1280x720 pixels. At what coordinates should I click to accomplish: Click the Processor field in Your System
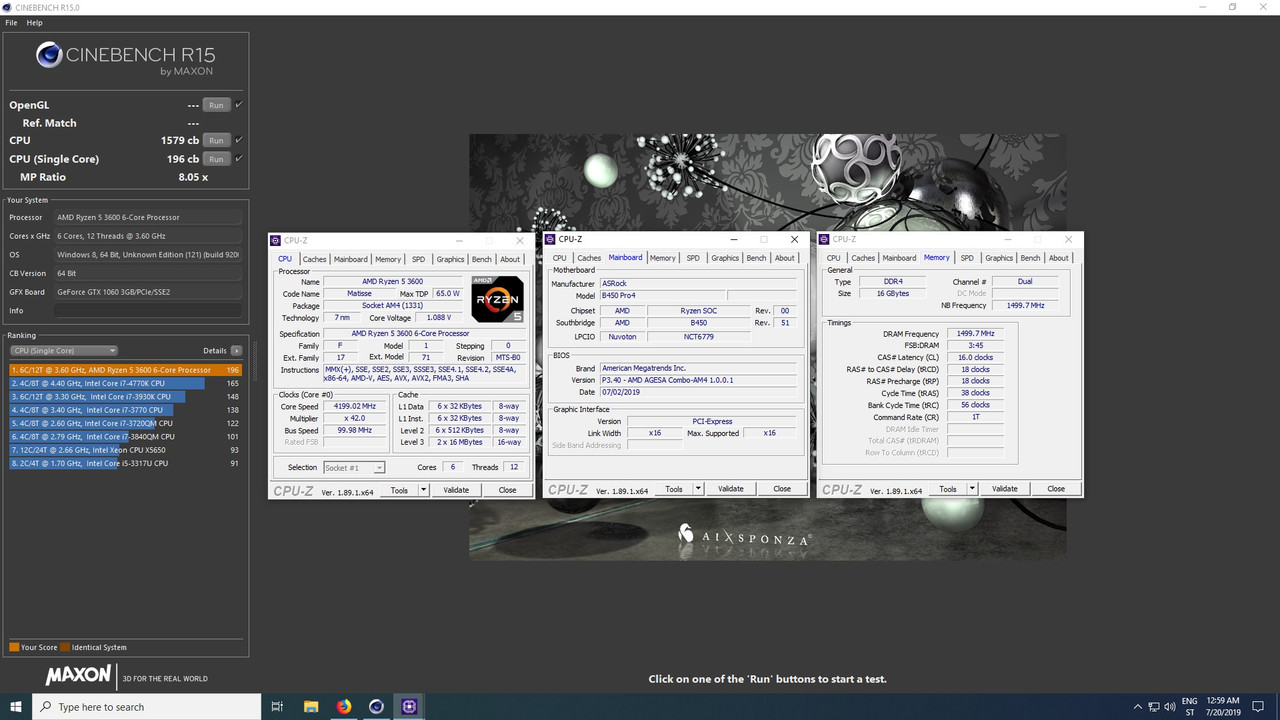tap(148, 217)
